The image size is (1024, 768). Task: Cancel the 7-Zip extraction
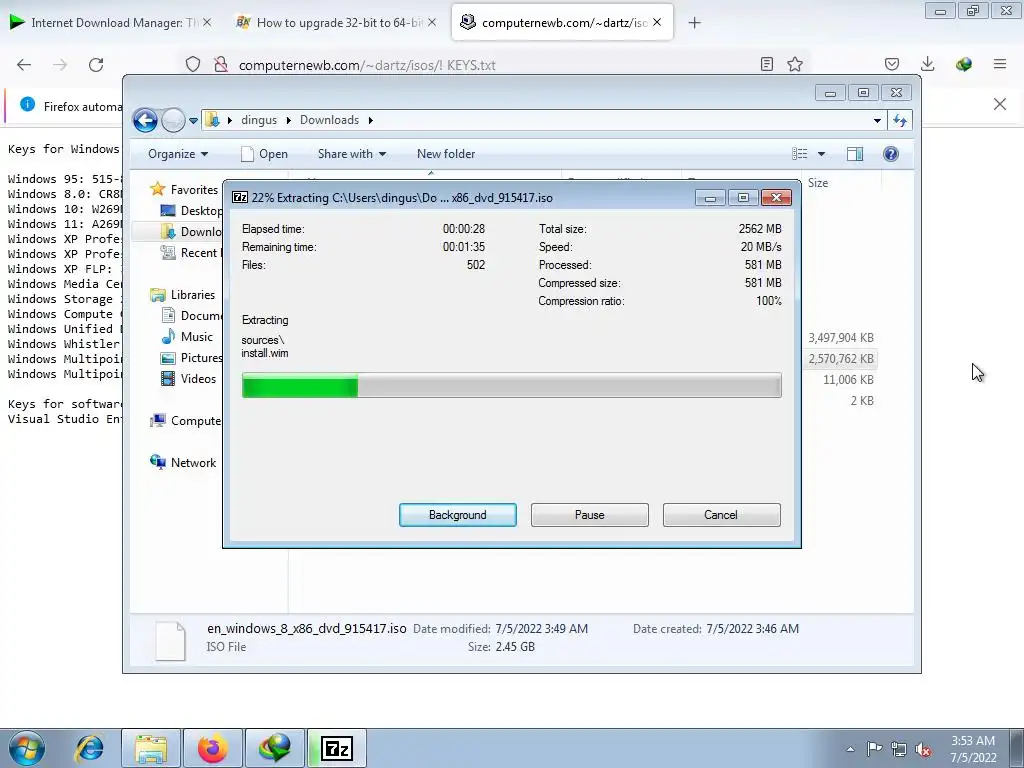(x=721, y=515)
